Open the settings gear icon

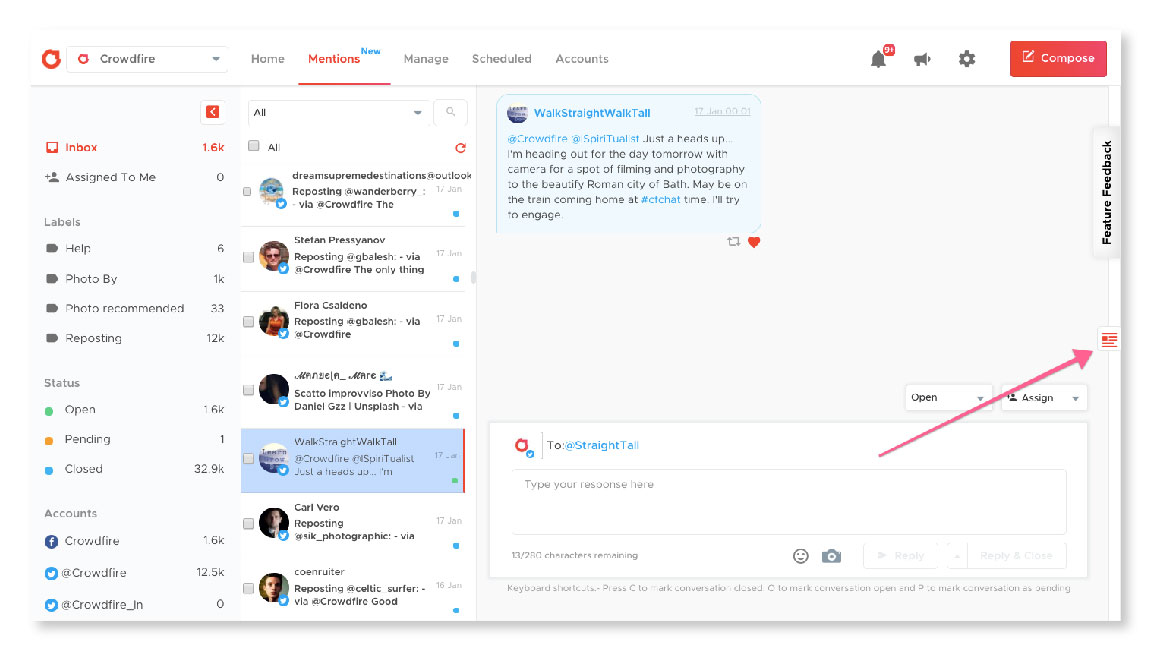pyautogui.click(x=967, y=59)
